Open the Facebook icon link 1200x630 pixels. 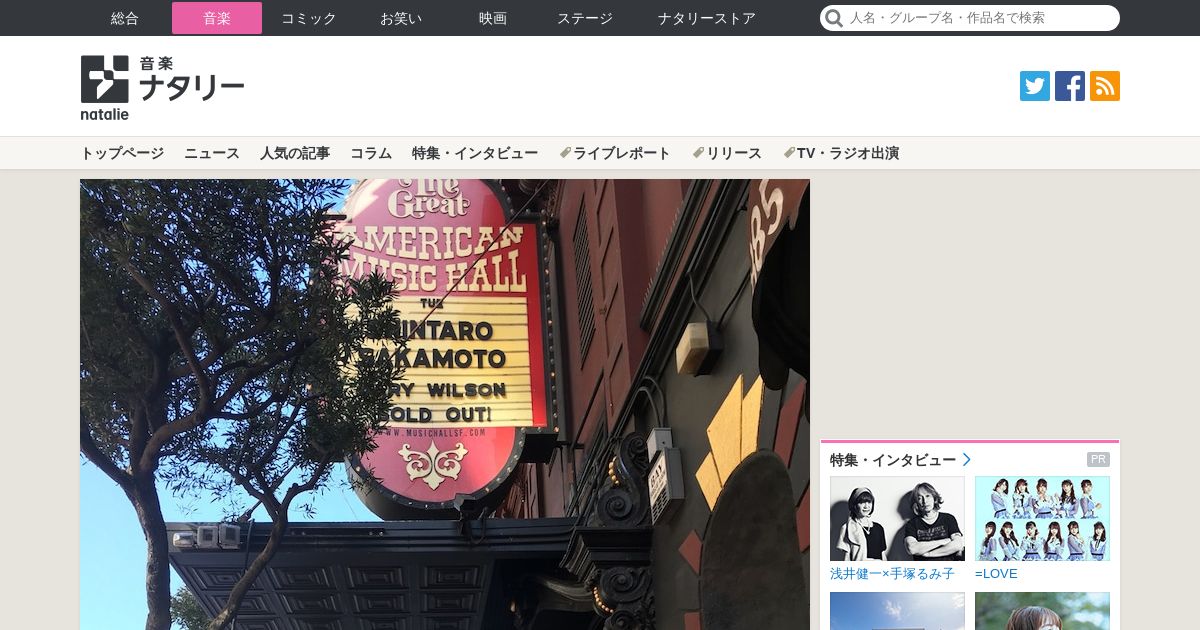[x=1070, y=86]
